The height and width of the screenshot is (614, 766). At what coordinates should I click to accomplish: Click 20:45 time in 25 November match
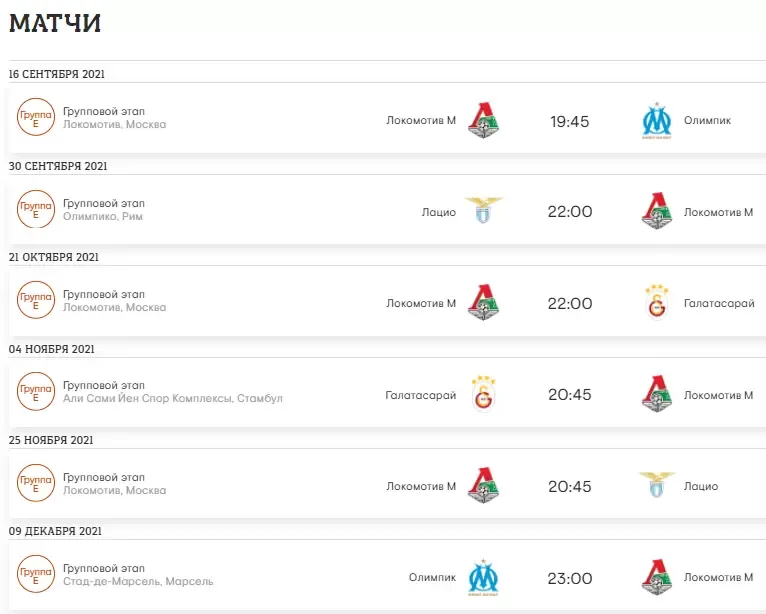(x=570, y=486)
